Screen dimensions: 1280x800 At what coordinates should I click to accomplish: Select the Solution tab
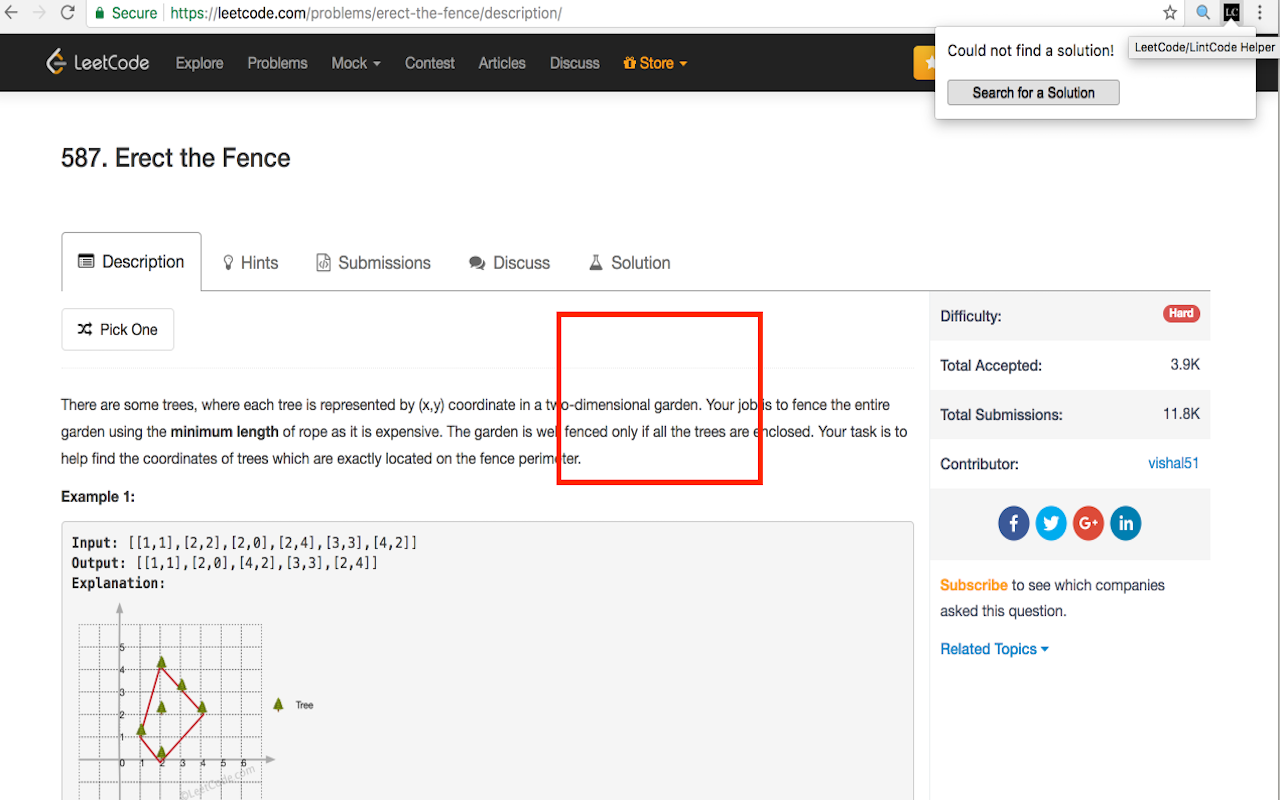coord(629,263)
